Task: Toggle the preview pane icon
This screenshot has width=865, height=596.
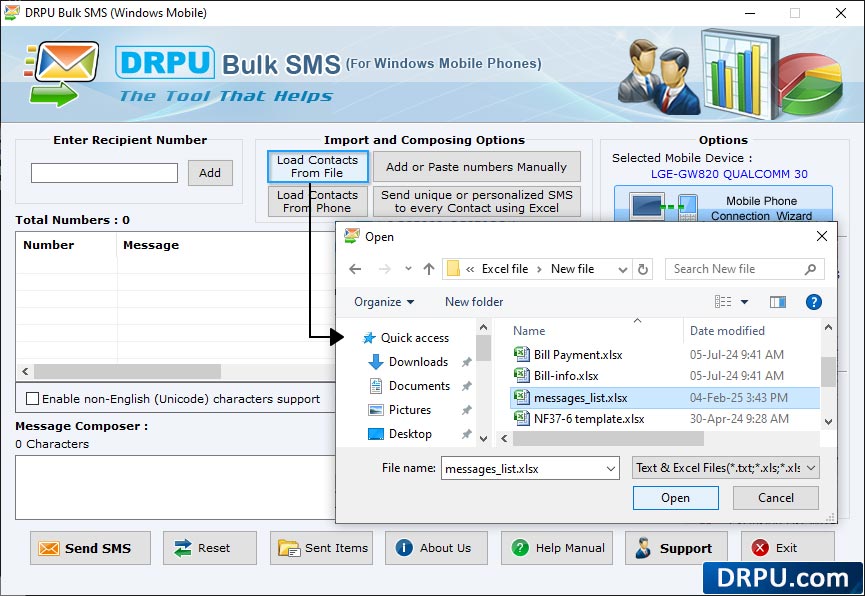Action: point(778,302)
